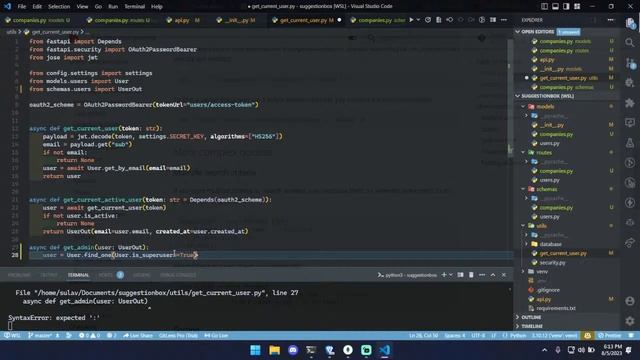Click the WSL remote indicator in status bar
Screen dimensions: 640x360
12,336
